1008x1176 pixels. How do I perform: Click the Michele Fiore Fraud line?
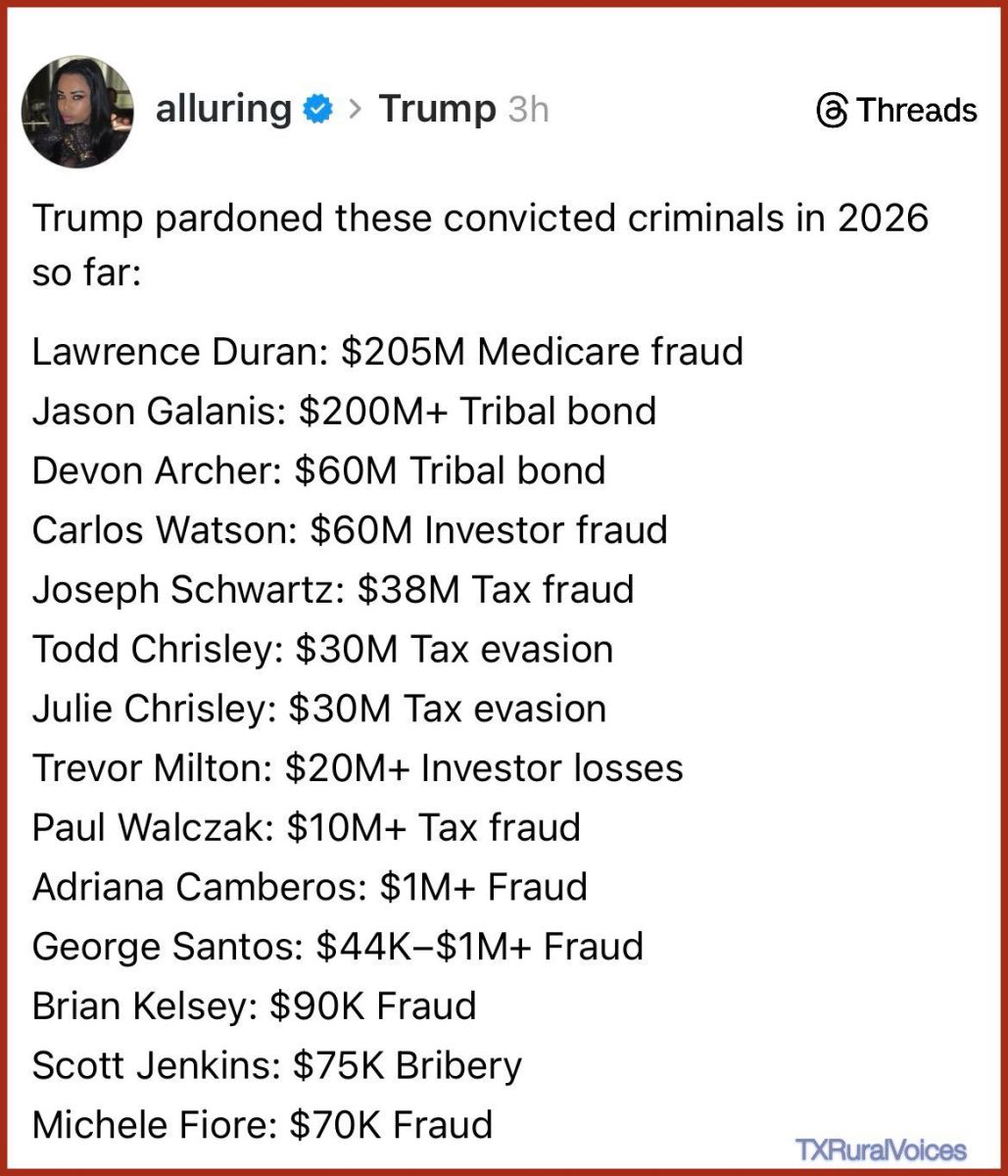point(263,1124)
